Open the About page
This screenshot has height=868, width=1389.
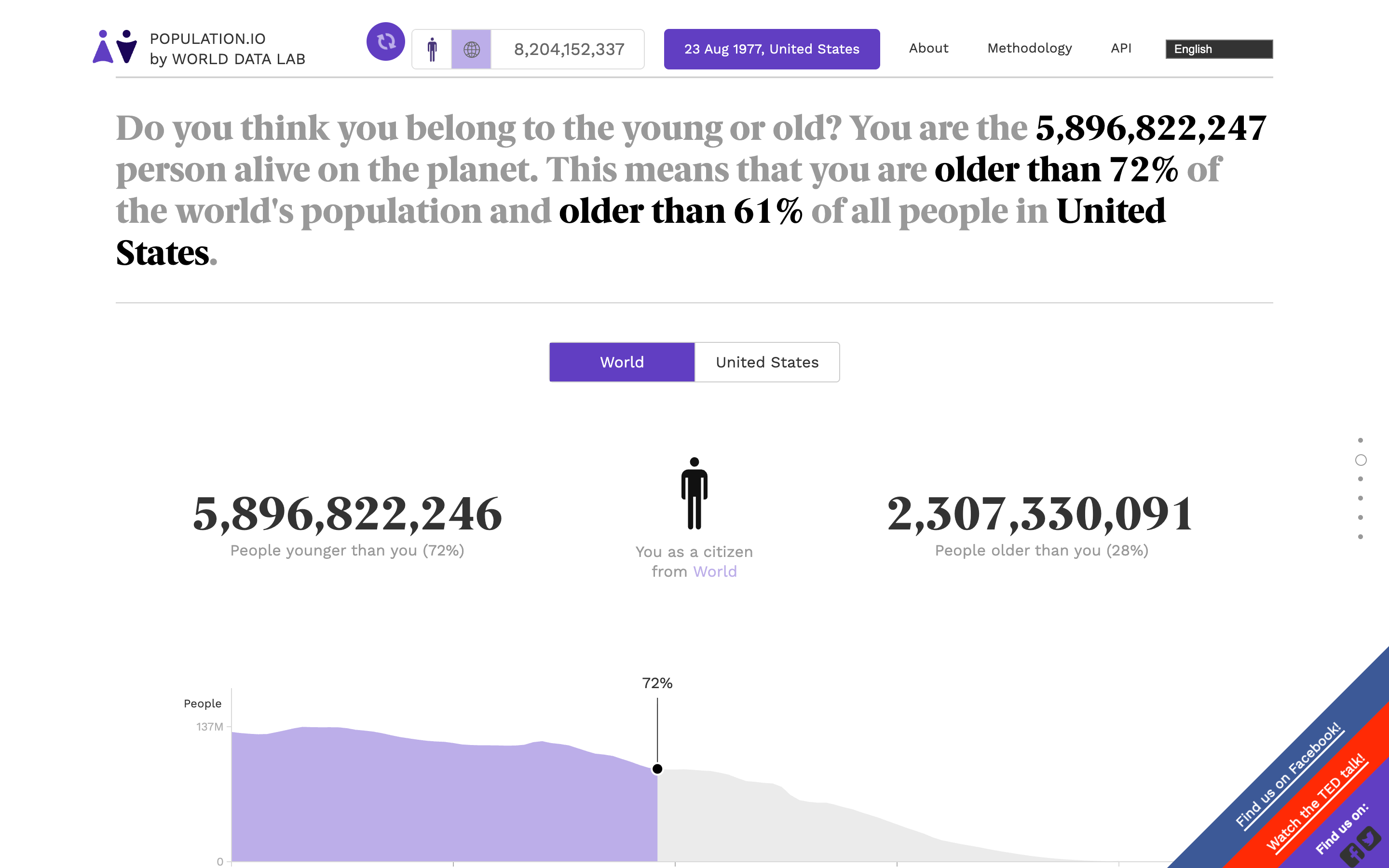tap(928, 48)
